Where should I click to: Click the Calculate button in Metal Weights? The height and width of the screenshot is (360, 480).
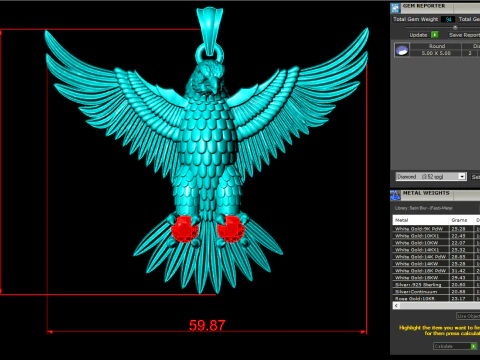point(455,346)
